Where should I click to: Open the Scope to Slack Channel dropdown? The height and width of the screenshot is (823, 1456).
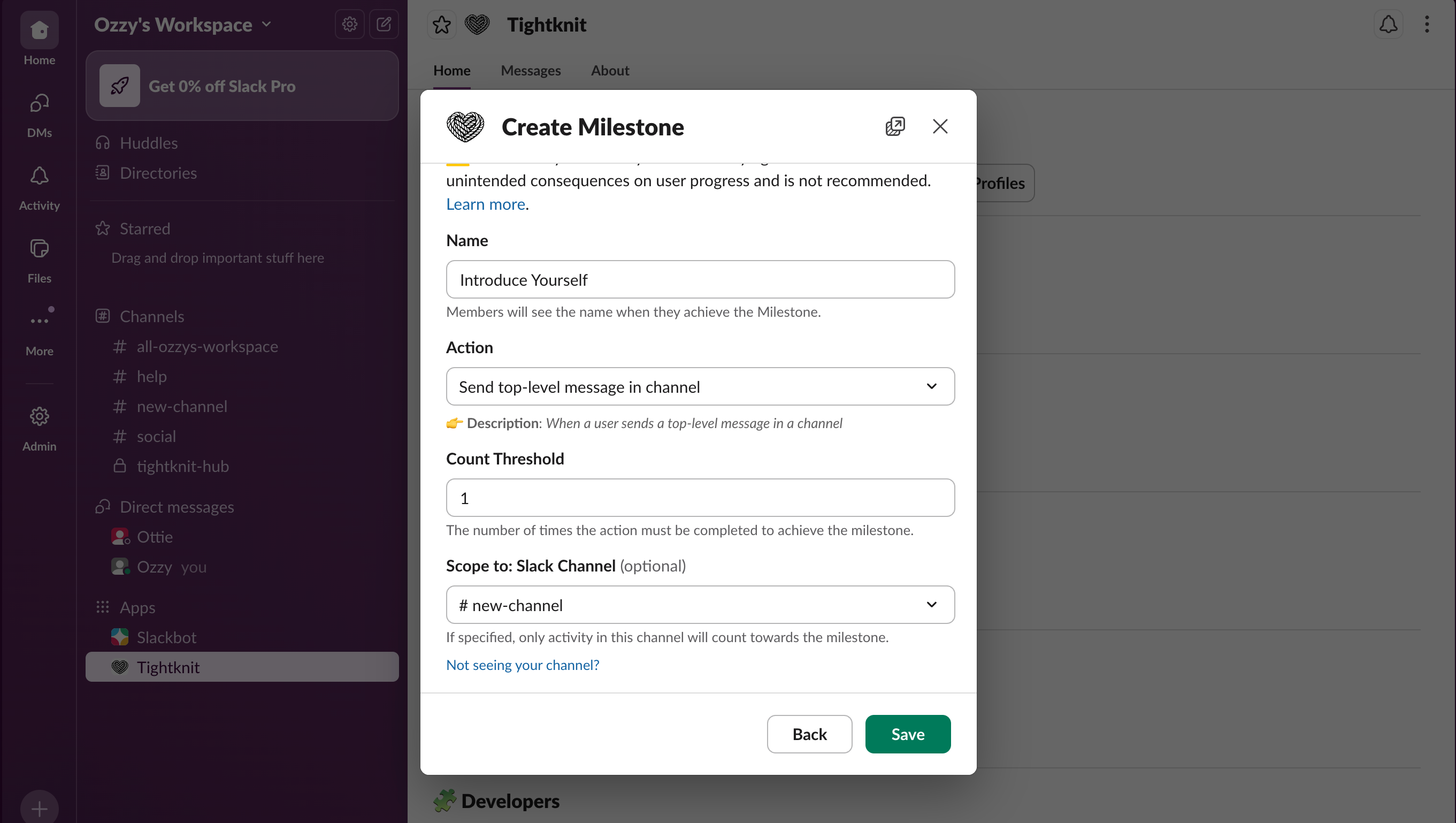tap(700, 605)
